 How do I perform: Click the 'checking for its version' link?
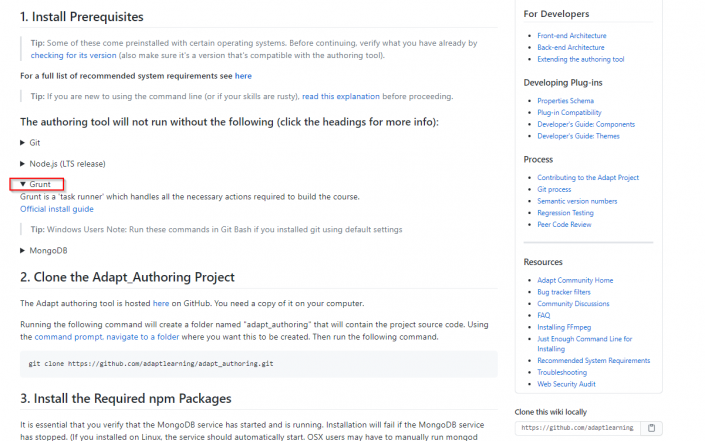[x=75, y=55]
